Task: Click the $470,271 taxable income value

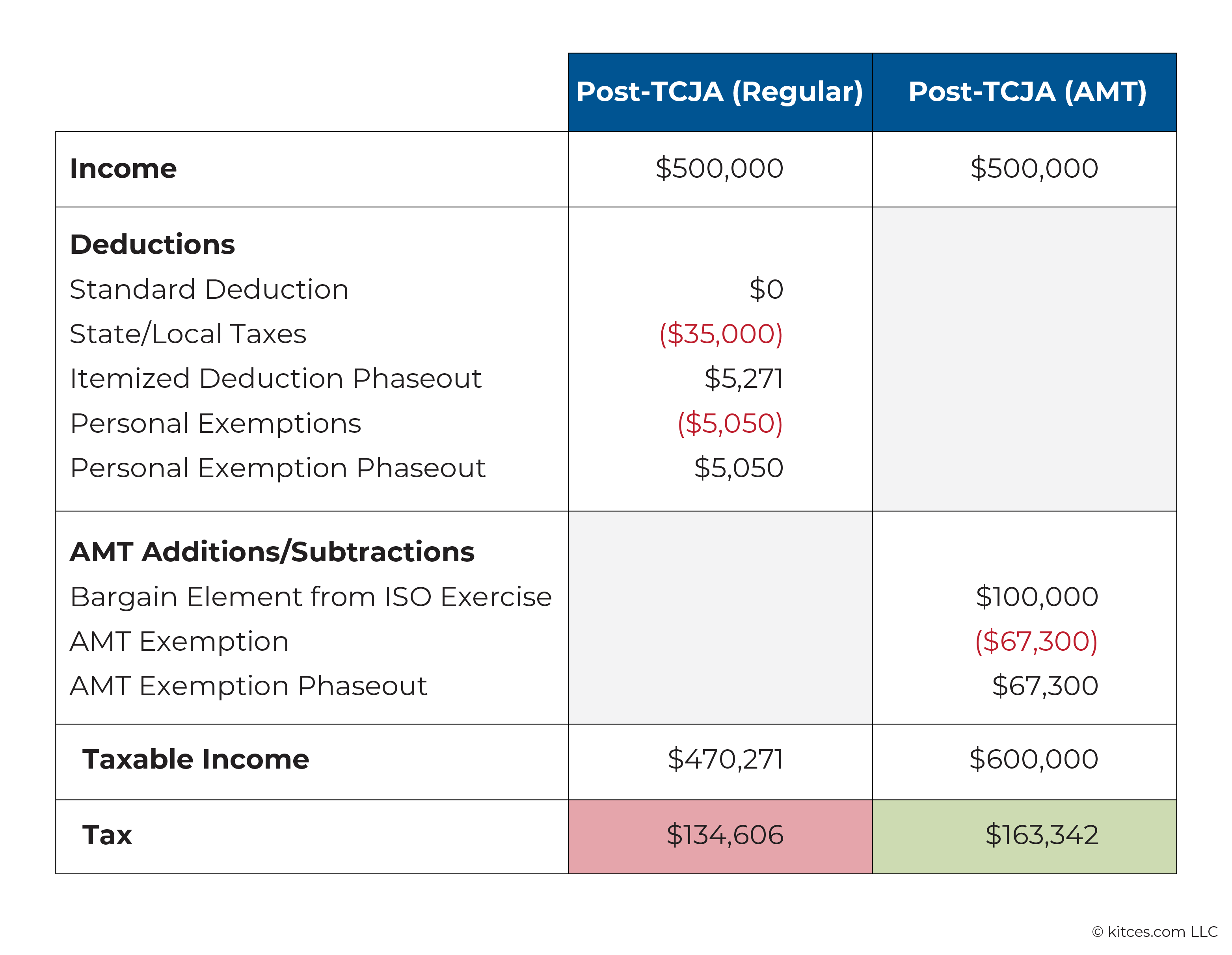Action: point(726,759)
